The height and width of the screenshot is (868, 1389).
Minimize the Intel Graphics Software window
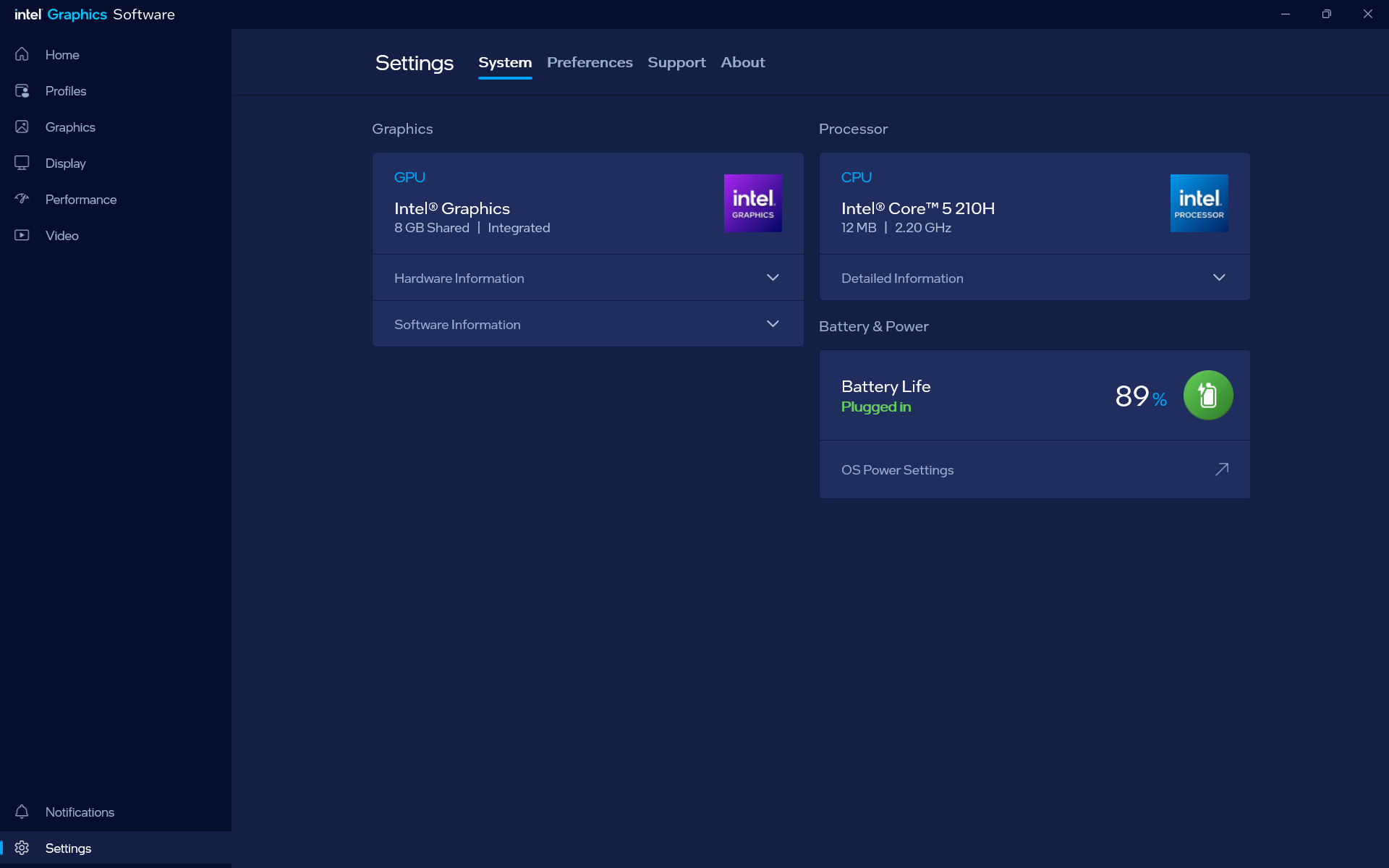click(x=1286, y=14)
